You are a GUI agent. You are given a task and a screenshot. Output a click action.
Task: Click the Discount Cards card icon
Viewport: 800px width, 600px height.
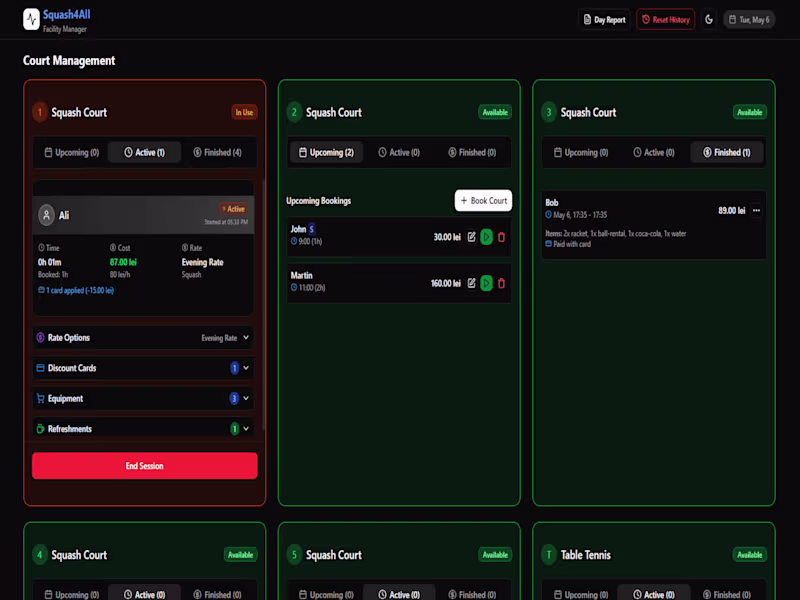(40, 368)
